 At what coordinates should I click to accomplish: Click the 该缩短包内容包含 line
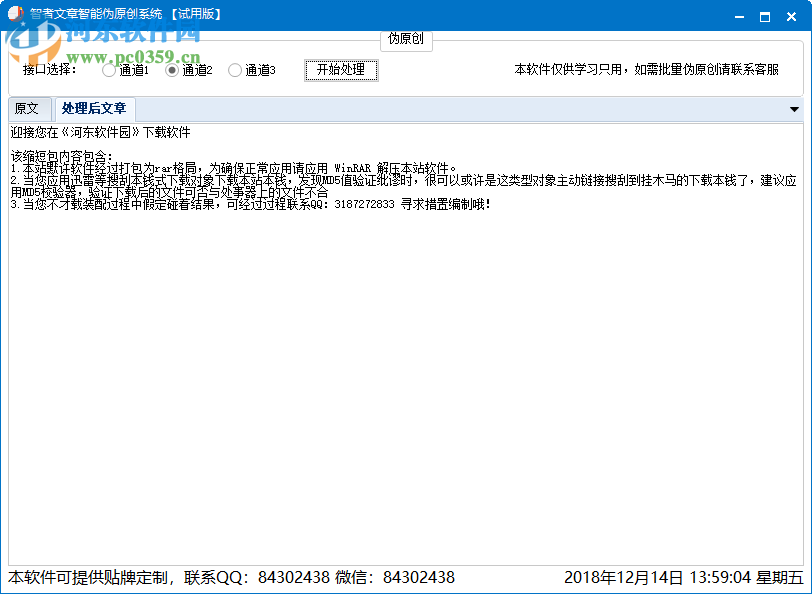pyautogui.click(x=61, y=156)
